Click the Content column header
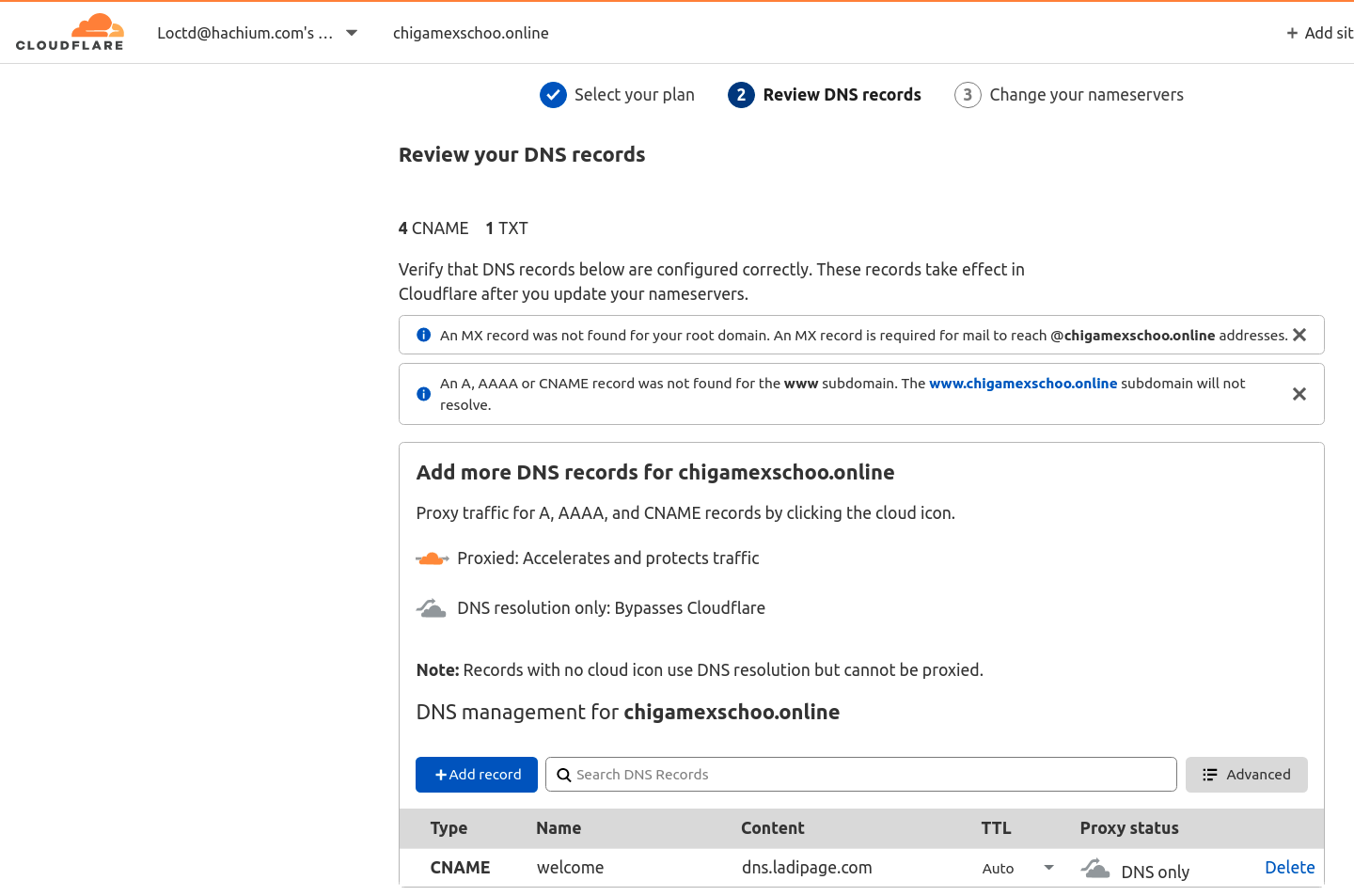1354x896 pixels. [773, 828]
